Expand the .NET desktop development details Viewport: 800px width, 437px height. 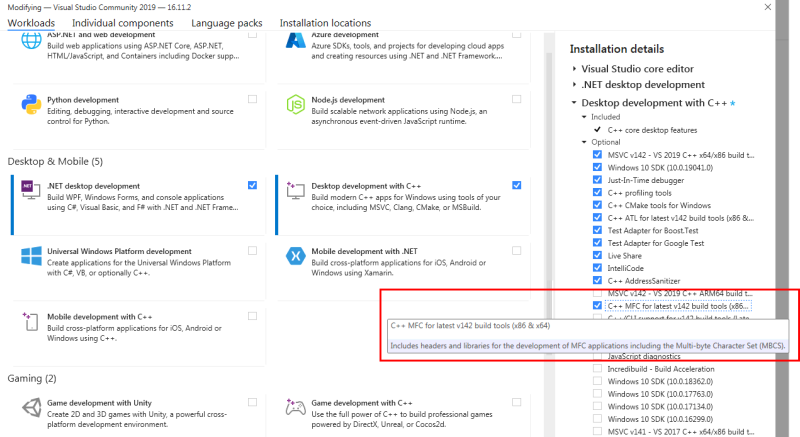click(575, 85)
